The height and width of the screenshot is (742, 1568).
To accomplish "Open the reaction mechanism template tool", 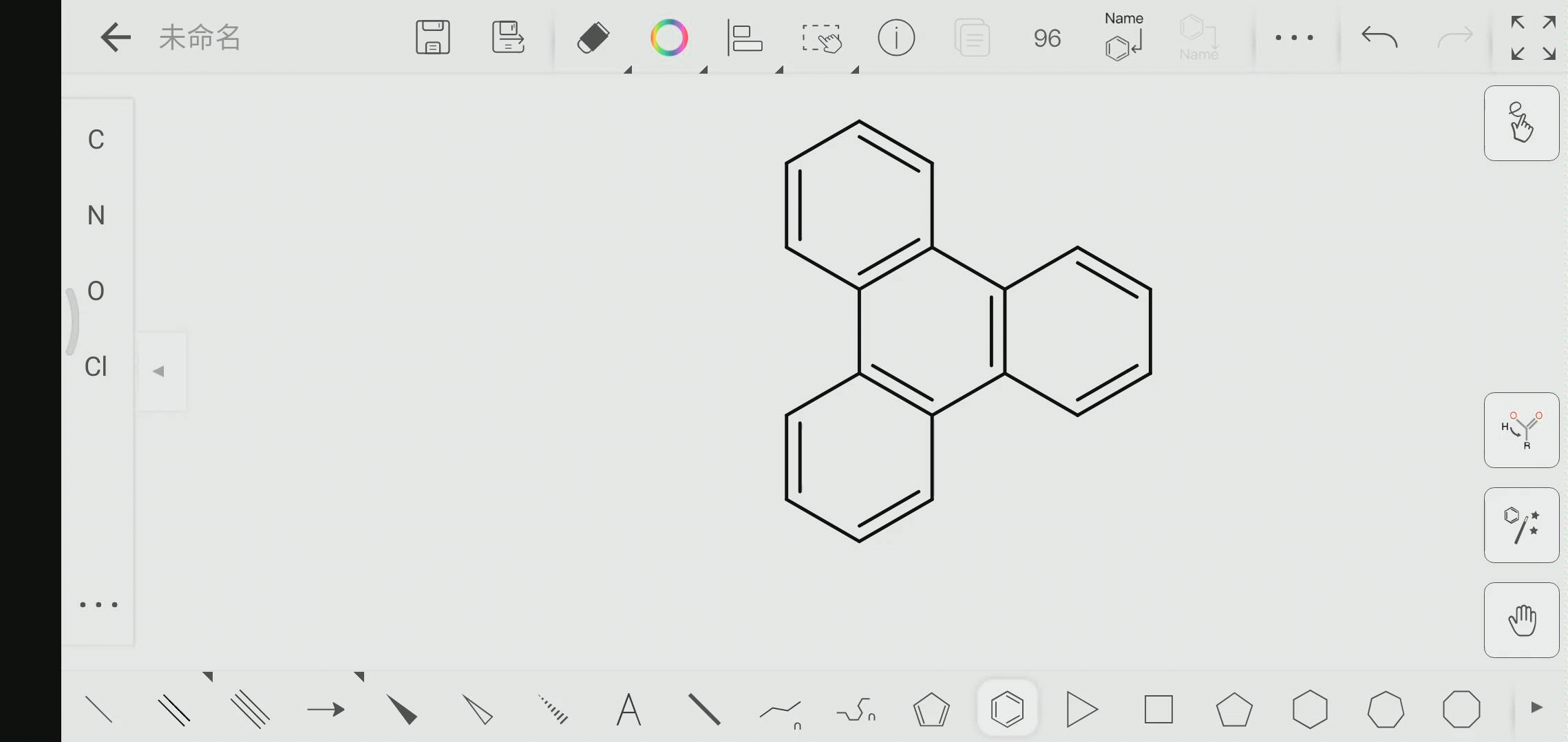I will (1522, 430).
